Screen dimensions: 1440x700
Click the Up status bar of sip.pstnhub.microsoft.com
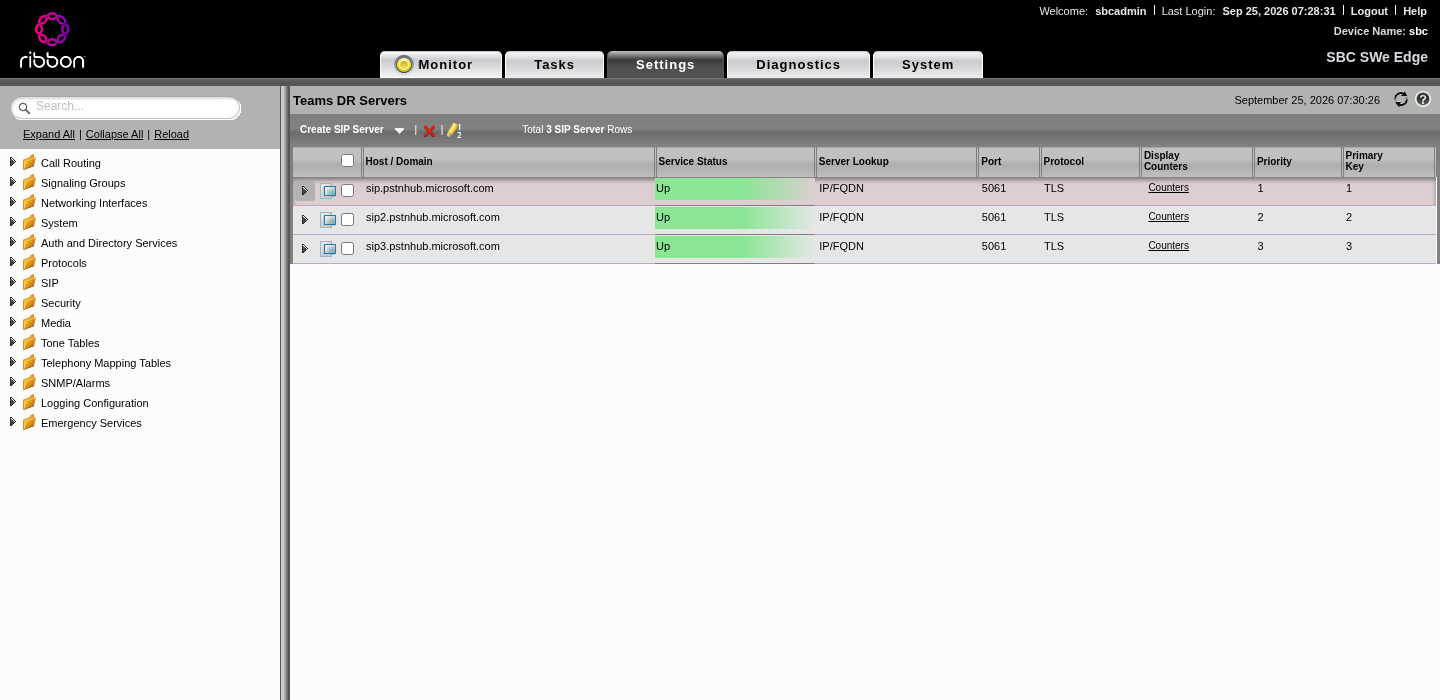[x=735, y=190]
